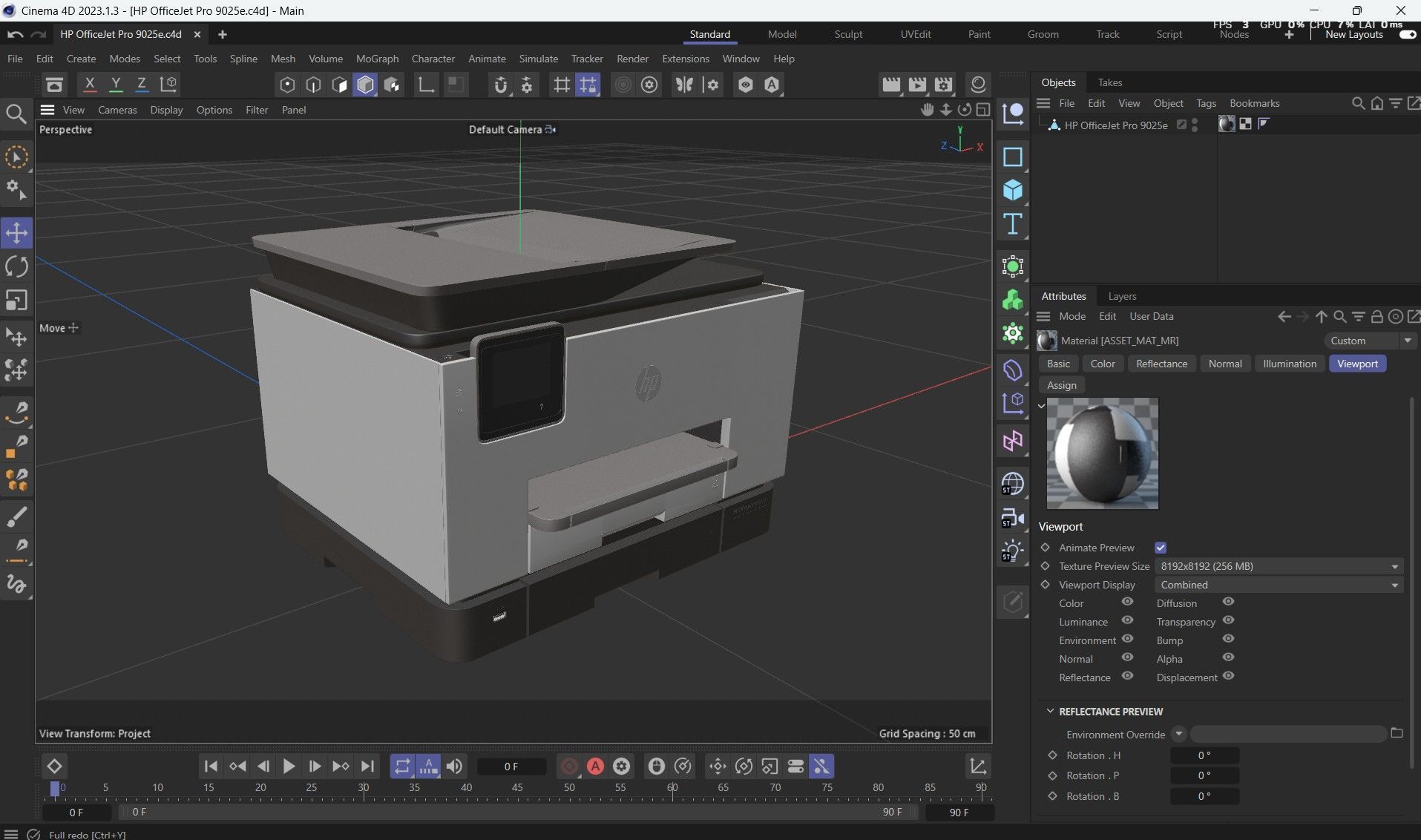Open the Color material tab
1421x840 pixels.
1102,364
